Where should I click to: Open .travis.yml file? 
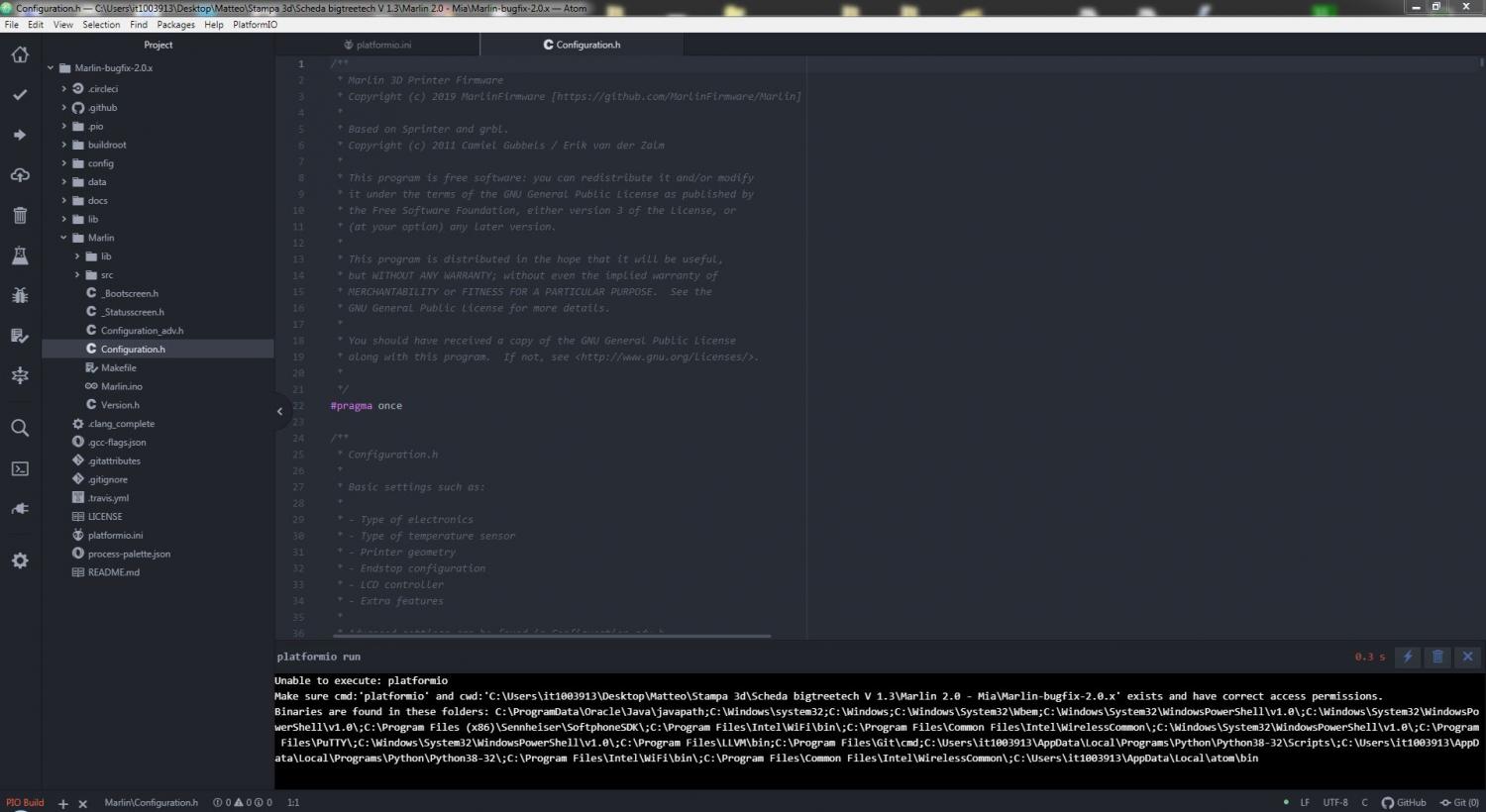108,498
